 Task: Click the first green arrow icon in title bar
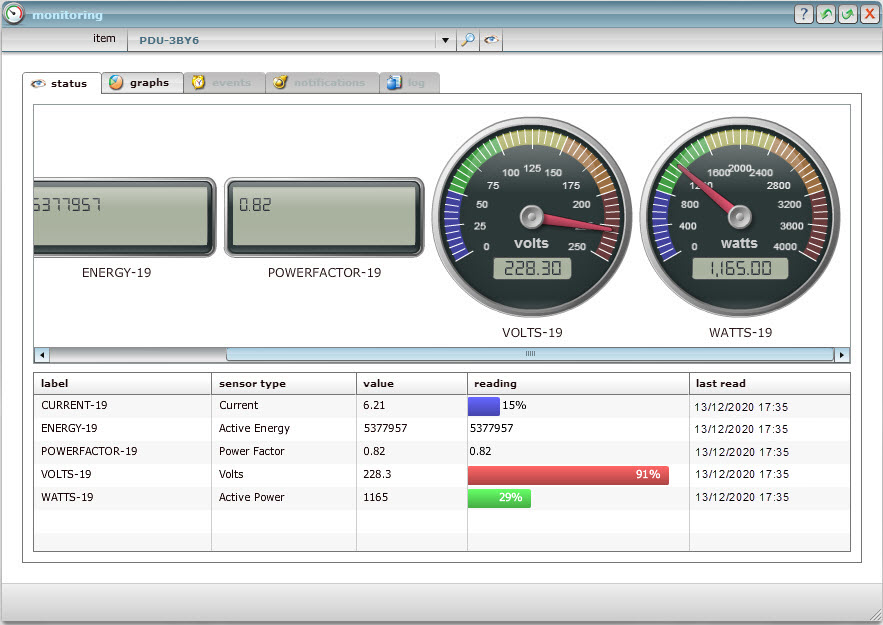click(826, 14)
